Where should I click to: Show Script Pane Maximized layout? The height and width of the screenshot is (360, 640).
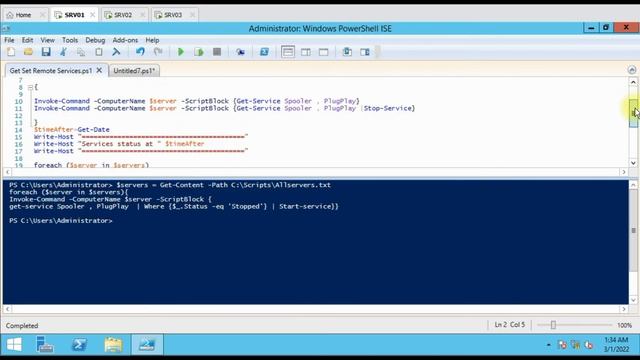(x=324, y=52)
